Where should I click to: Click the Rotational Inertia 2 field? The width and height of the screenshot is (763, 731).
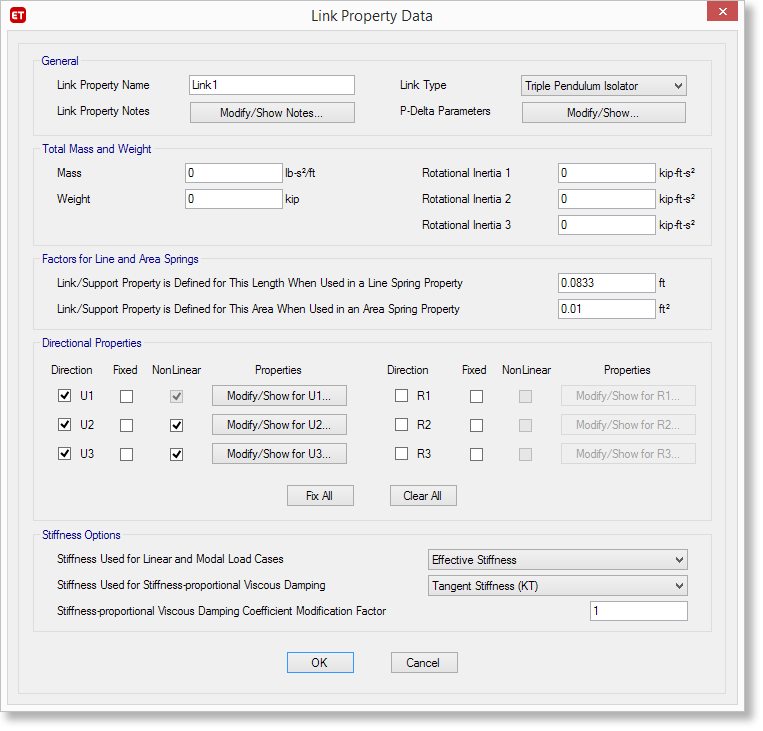(x=607, y=199)
